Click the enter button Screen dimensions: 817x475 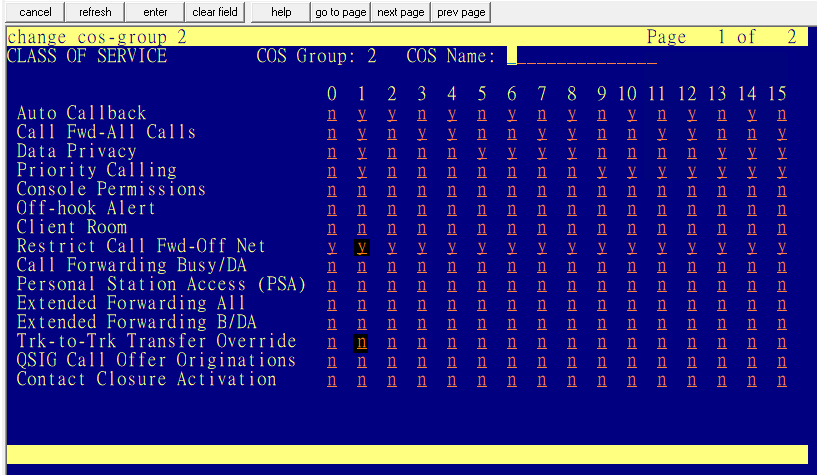[x=155, y=12]
